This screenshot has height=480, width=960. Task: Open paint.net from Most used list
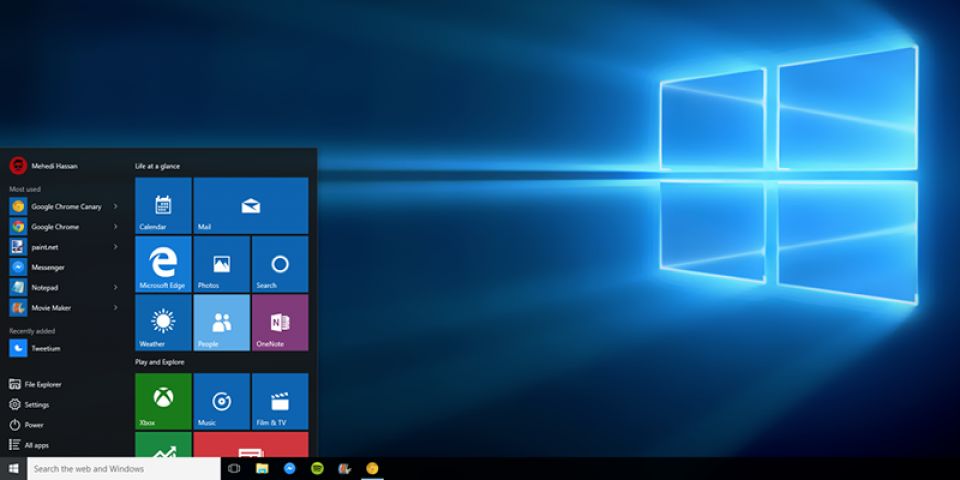64,247
